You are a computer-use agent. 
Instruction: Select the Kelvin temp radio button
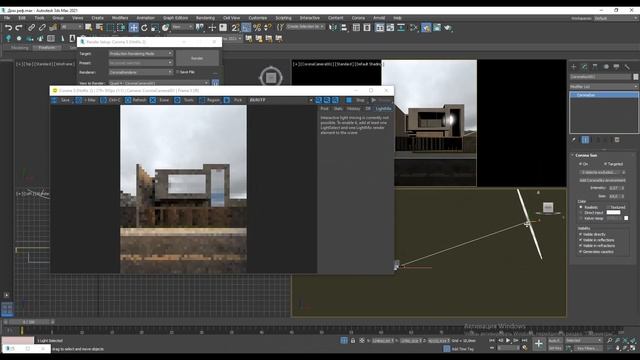point(581,218)
